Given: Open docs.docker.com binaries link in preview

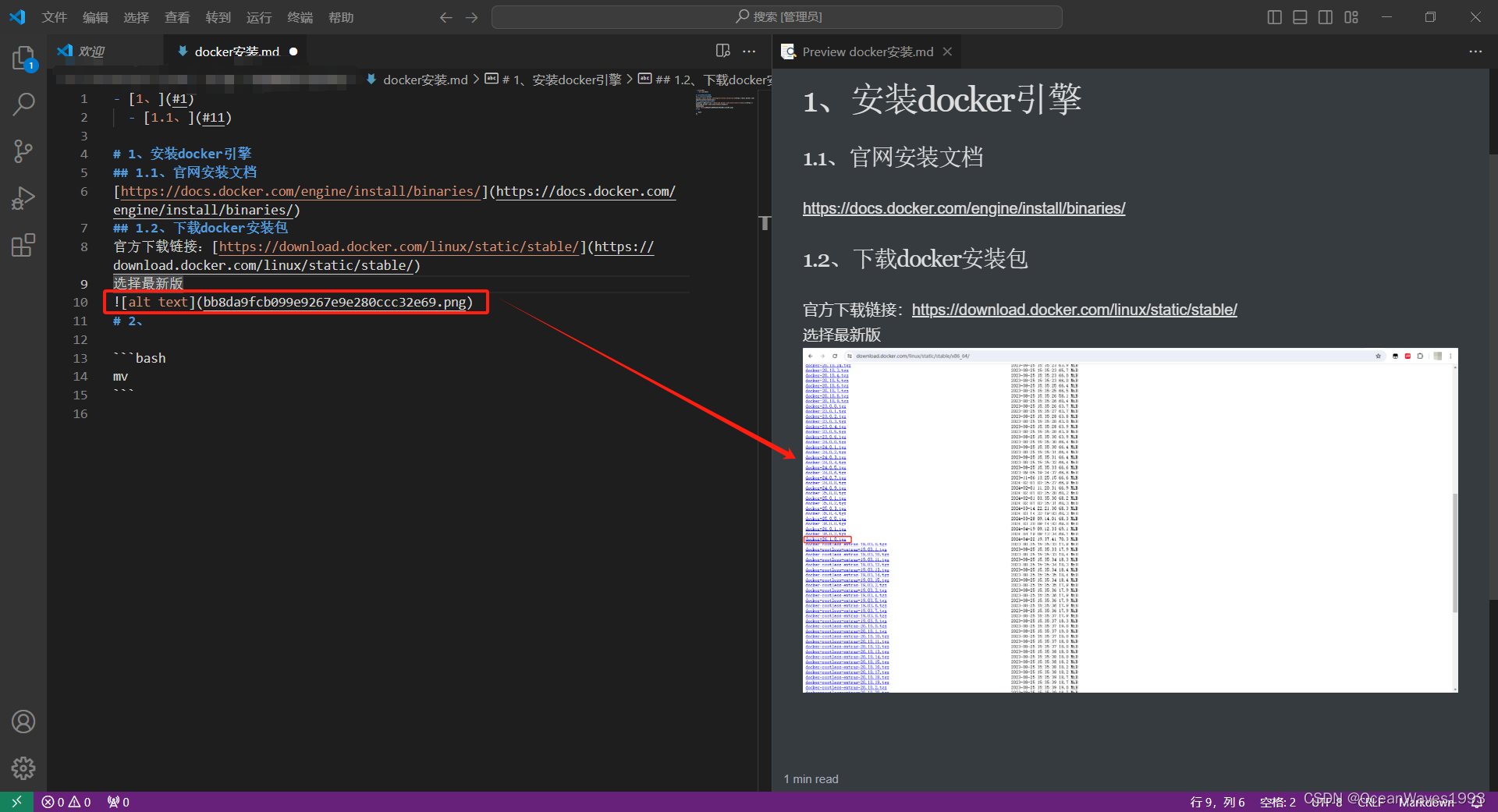Looking at the screenshot, I should pos(964,208).
